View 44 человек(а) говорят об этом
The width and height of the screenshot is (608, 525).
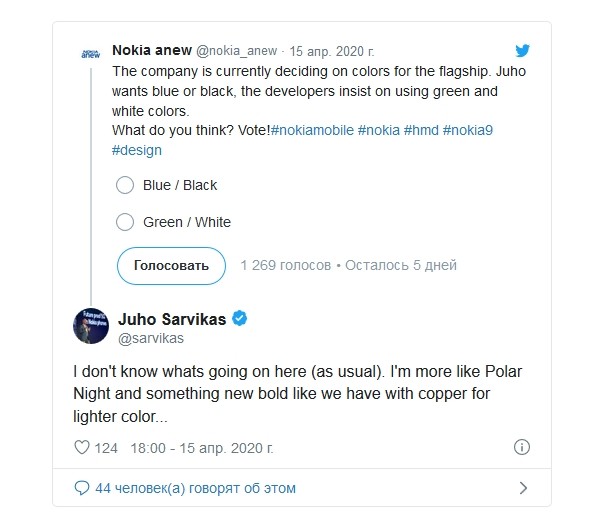pos(195,488)
